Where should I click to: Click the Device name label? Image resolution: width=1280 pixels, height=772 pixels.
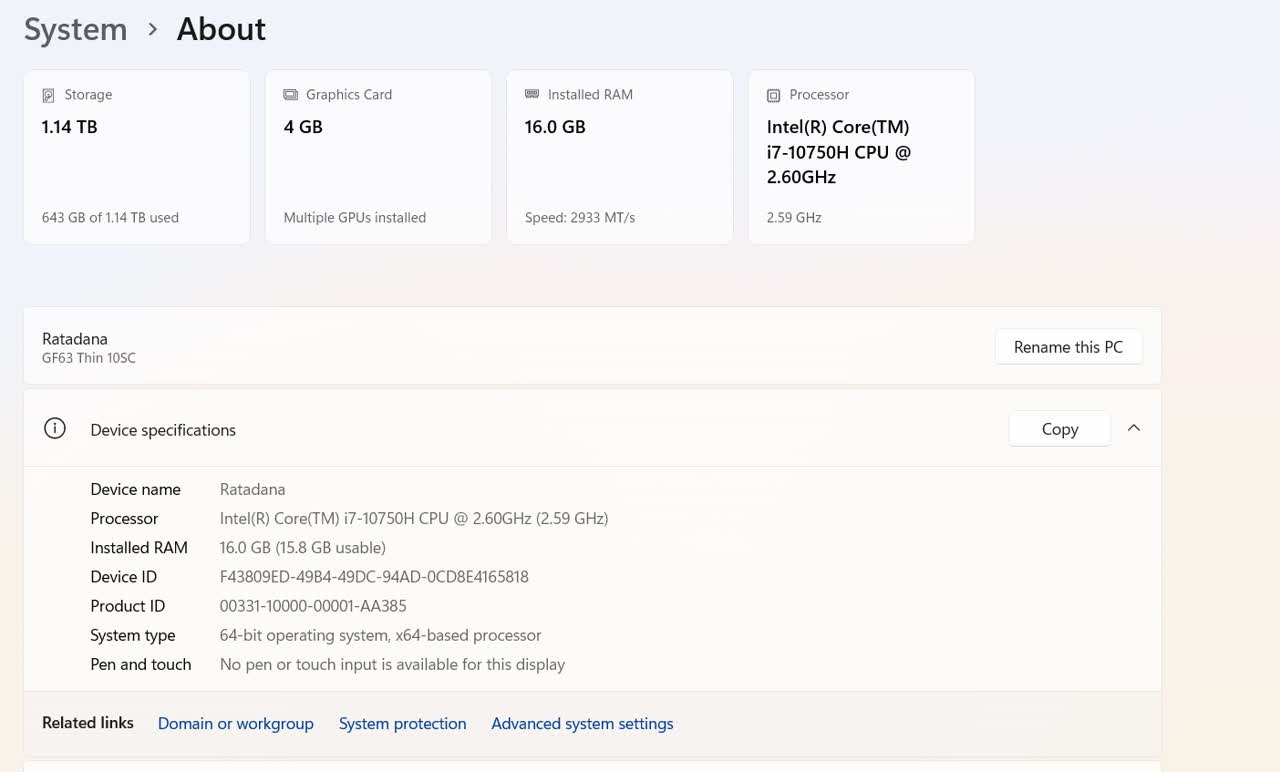click(x=135, y=489)
